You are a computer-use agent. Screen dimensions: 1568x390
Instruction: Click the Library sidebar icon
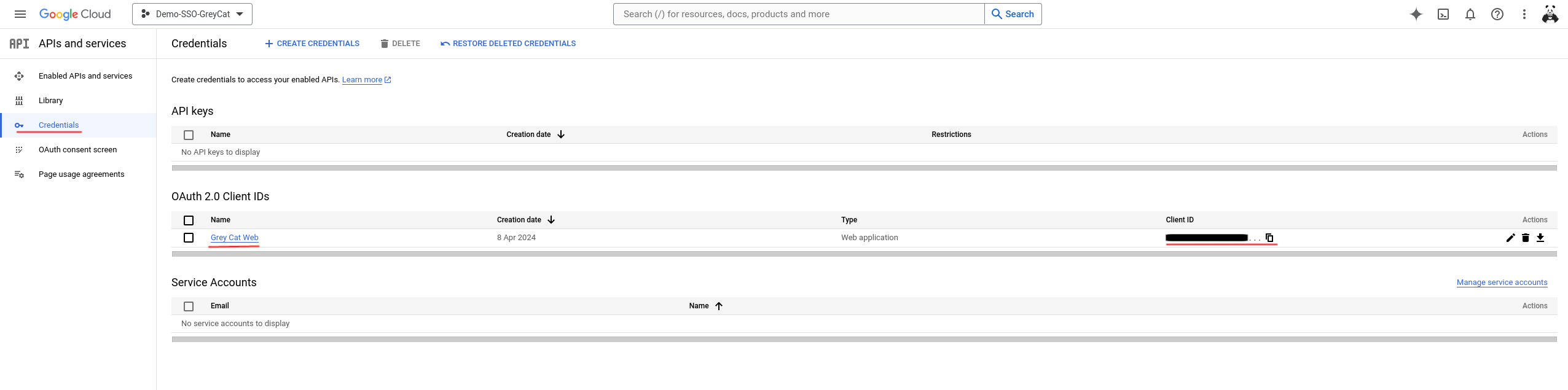(x=19, y=101)
